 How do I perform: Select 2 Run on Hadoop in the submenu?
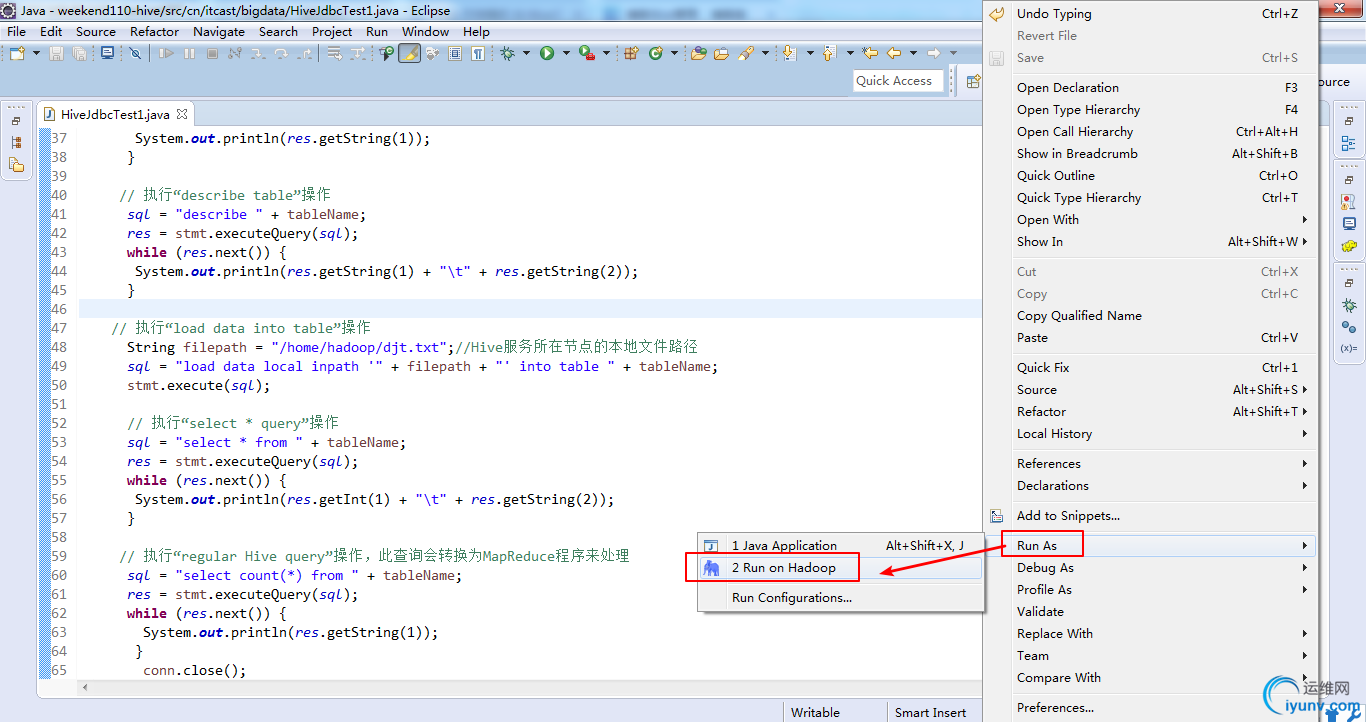(840, 568)
